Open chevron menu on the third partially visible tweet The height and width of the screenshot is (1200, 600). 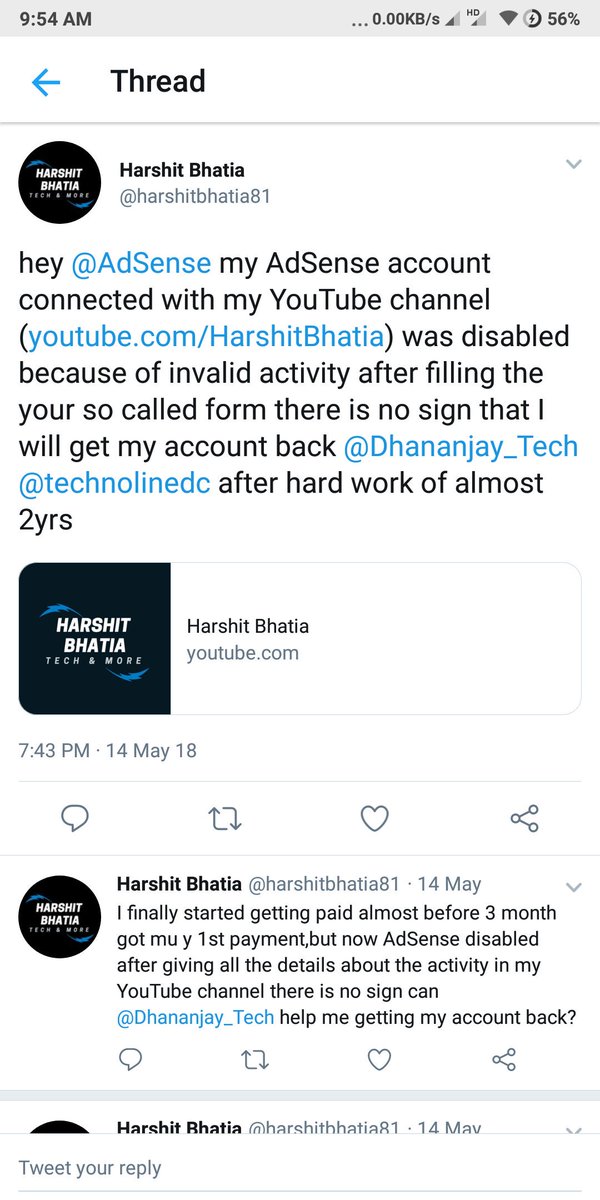(573, 1129)
